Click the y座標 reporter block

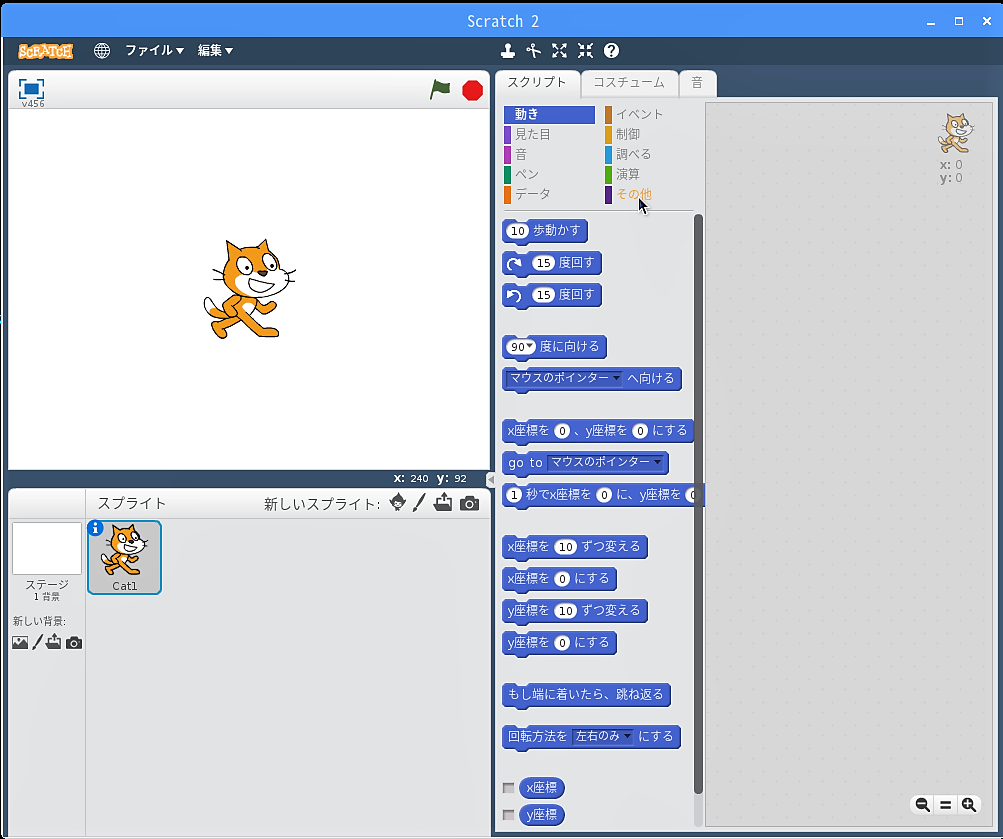click(x=542, y=815)
